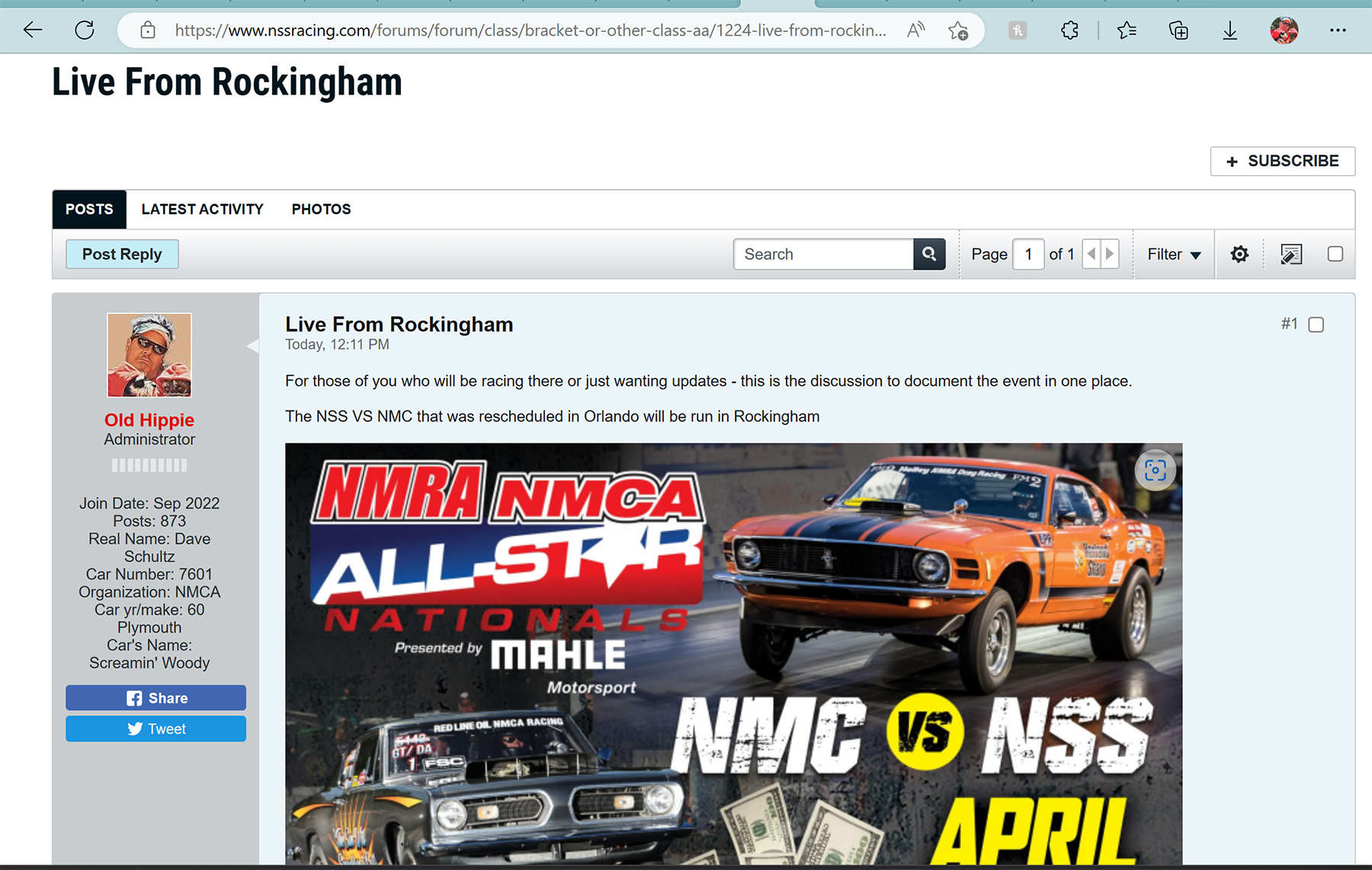
Task: Click inside the Search text field
Action: [x=823, y=254]
